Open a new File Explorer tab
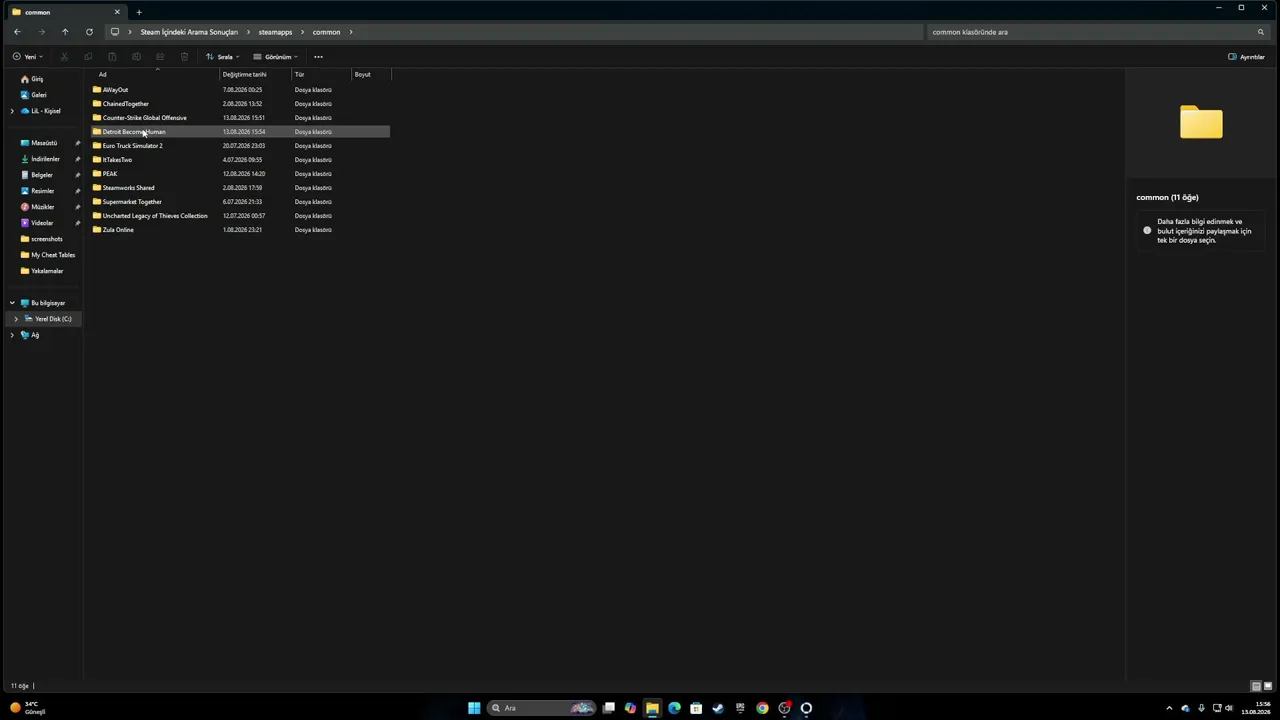 point(139,12)
